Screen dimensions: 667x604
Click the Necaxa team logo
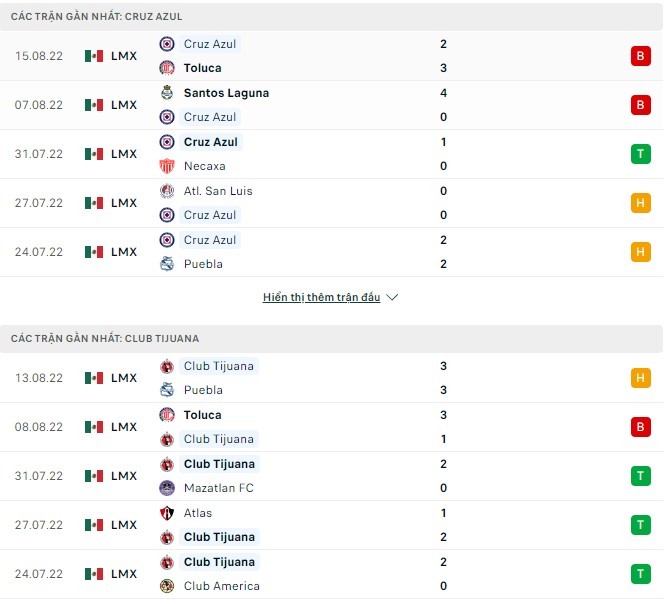tap(167, 166)
